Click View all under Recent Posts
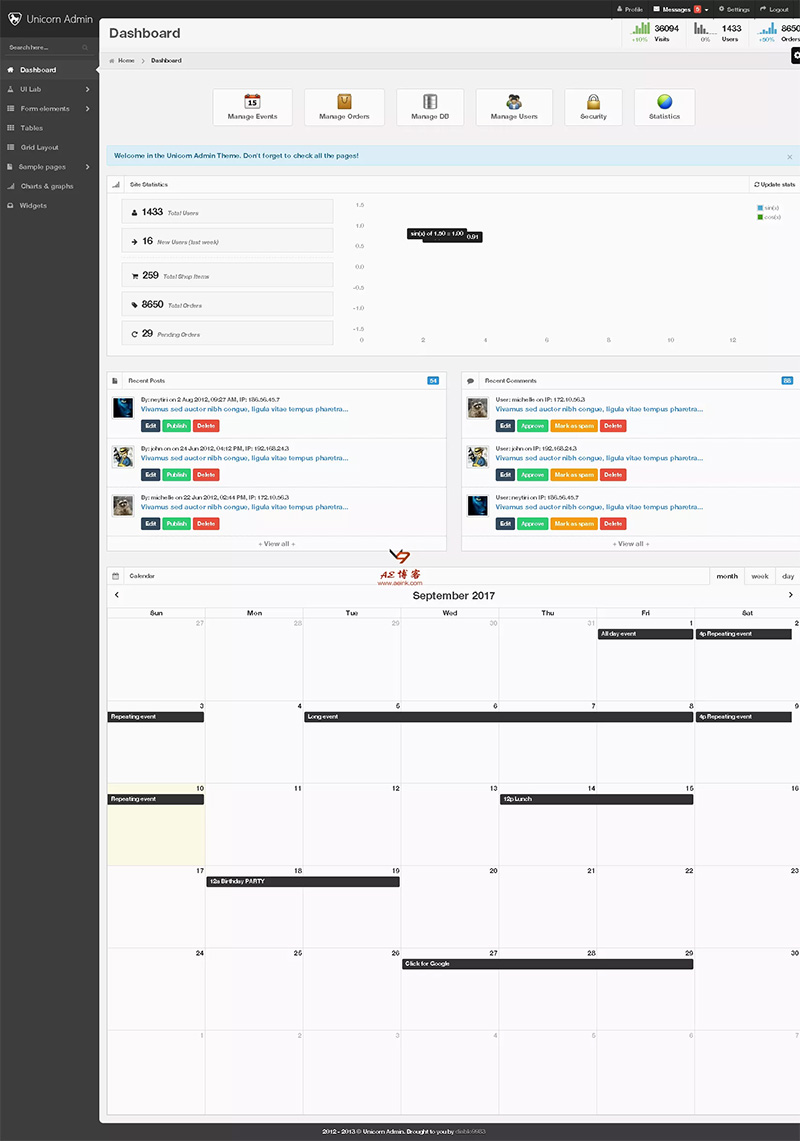Image resolution: width=800 pixels, height=1141 pixels. click(277, 544)
